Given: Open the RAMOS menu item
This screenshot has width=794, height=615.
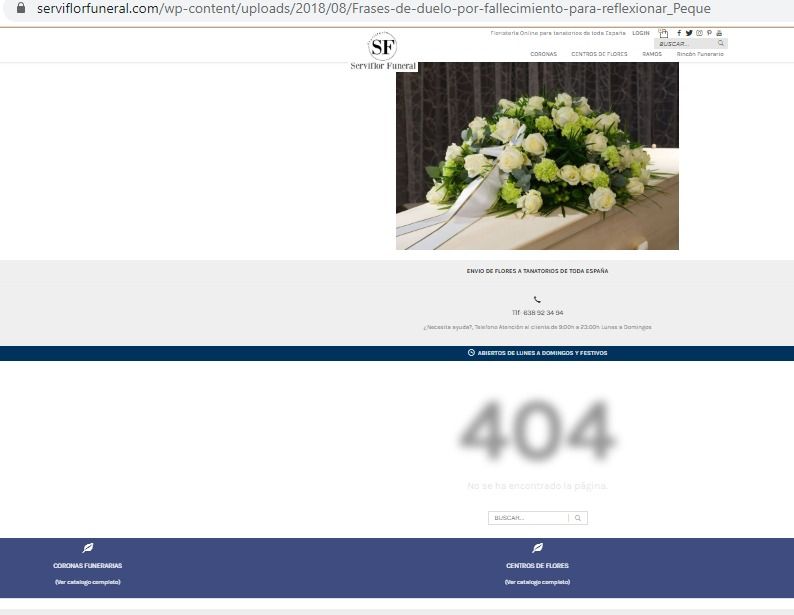Looking at the screenshot, I should coord(652,54).
